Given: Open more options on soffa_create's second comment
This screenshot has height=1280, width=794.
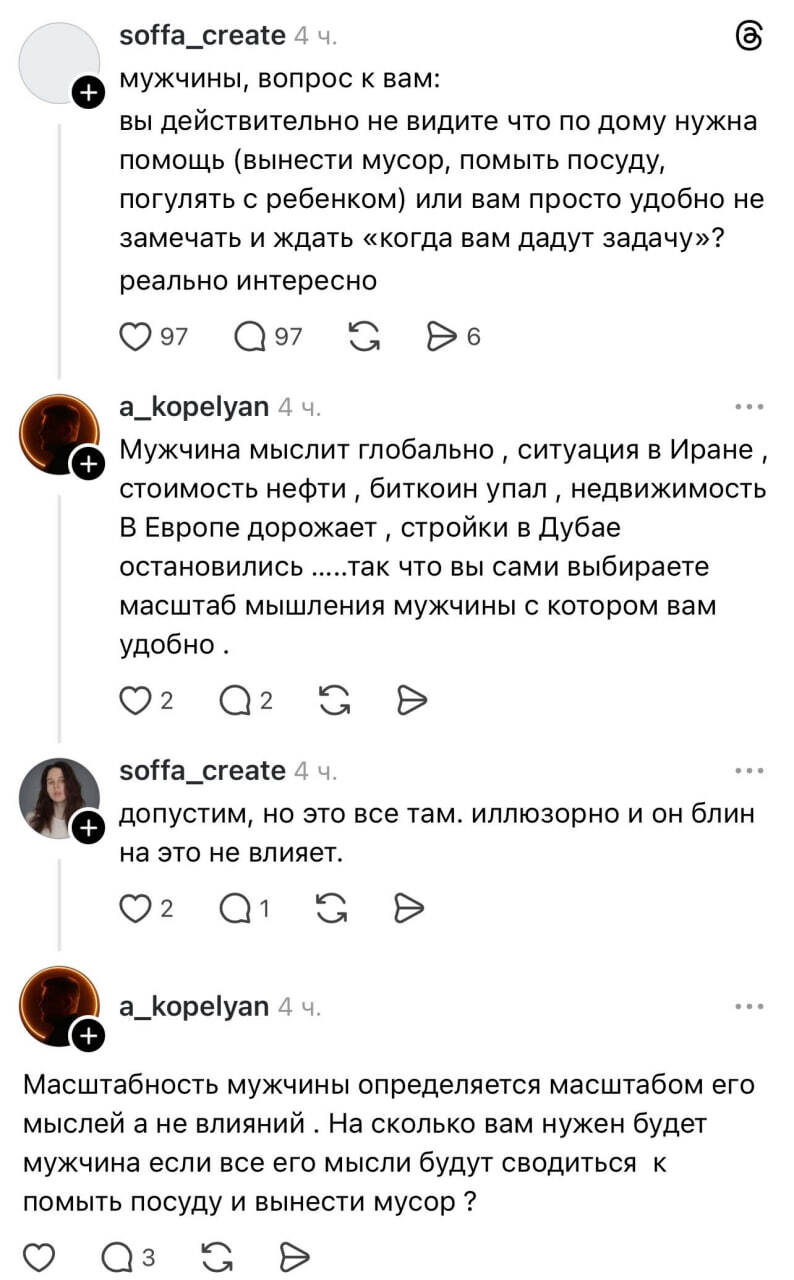Looking at the screenshot, I should 748,771.
